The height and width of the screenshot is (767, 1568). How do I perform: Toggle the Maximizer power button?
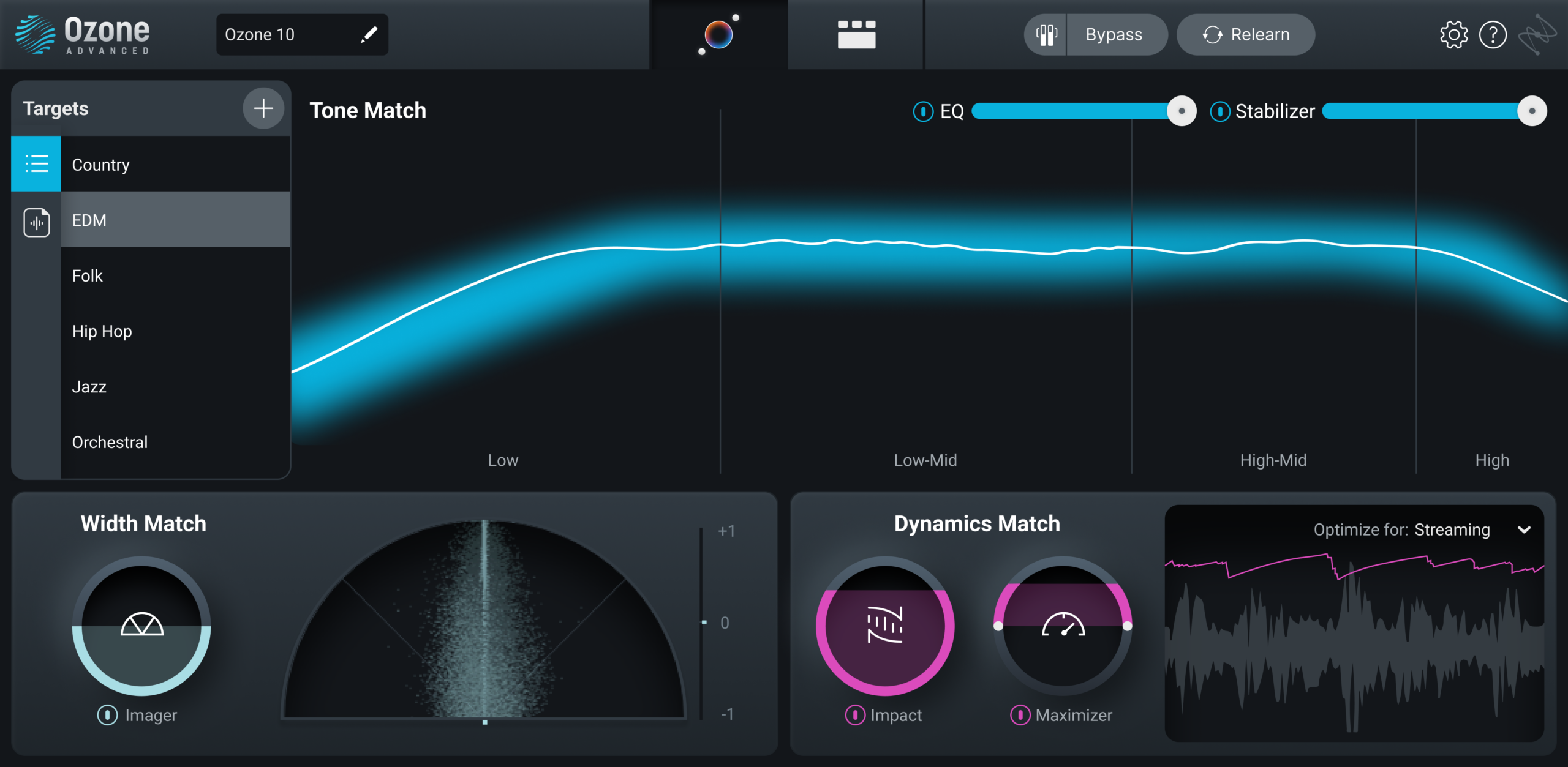click(1020, 714)
